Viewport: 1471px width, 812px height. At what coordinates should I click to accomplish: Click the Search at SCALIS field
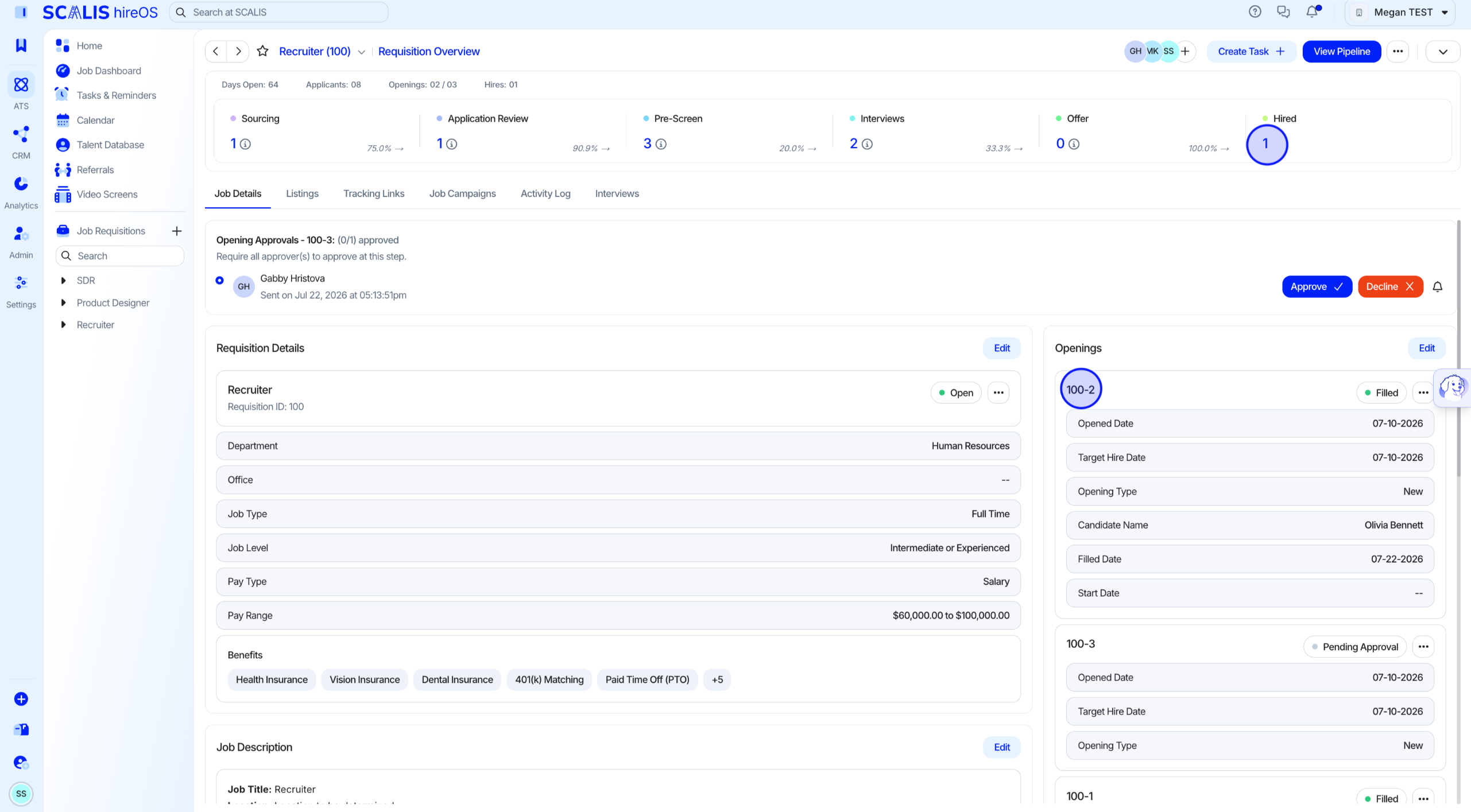(x=278, y=12)
